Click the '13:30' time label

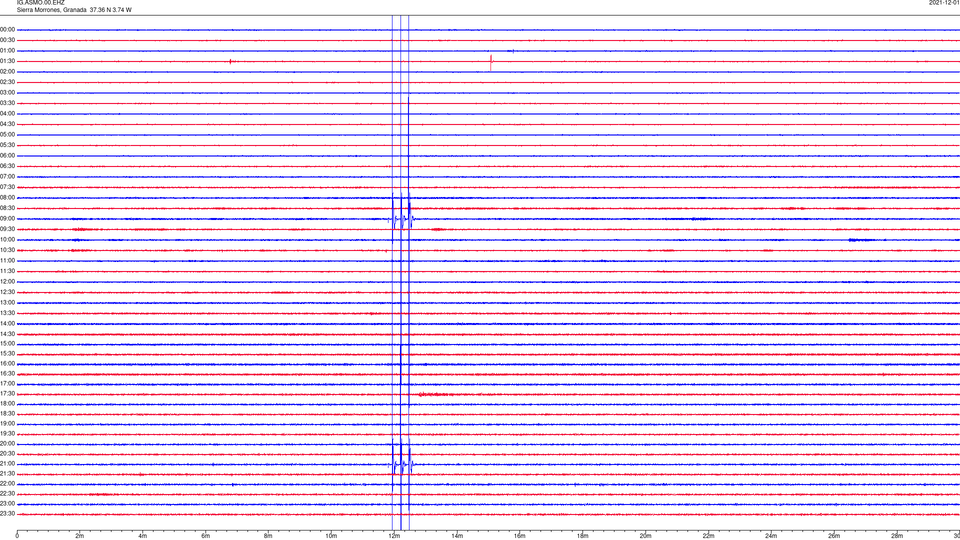coord(7,313)
